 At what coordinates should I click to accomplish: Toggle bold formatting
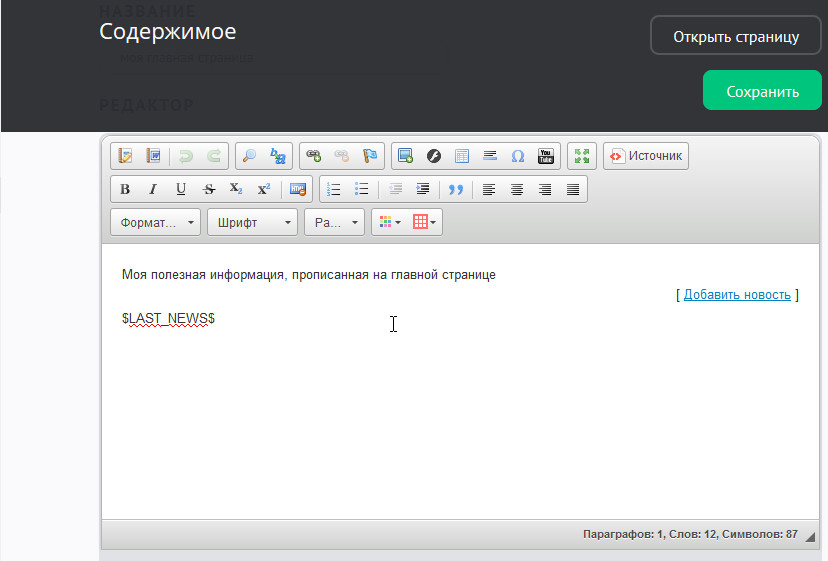point(125,189)
